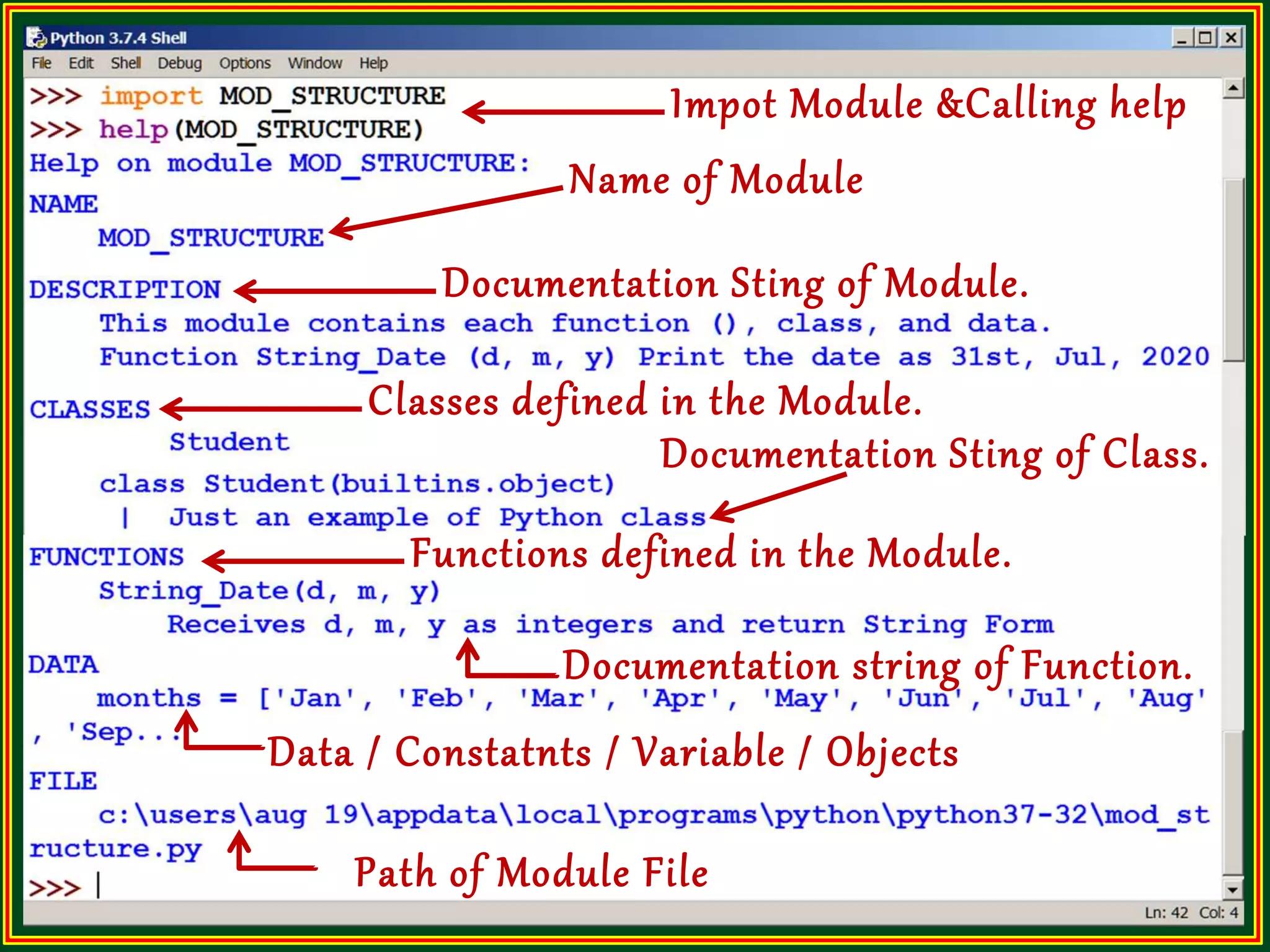Viewport: 1270px width, 952px height.
Task: Click 'Function String_Date (d, m, y)' line
Action: point(654,358)
